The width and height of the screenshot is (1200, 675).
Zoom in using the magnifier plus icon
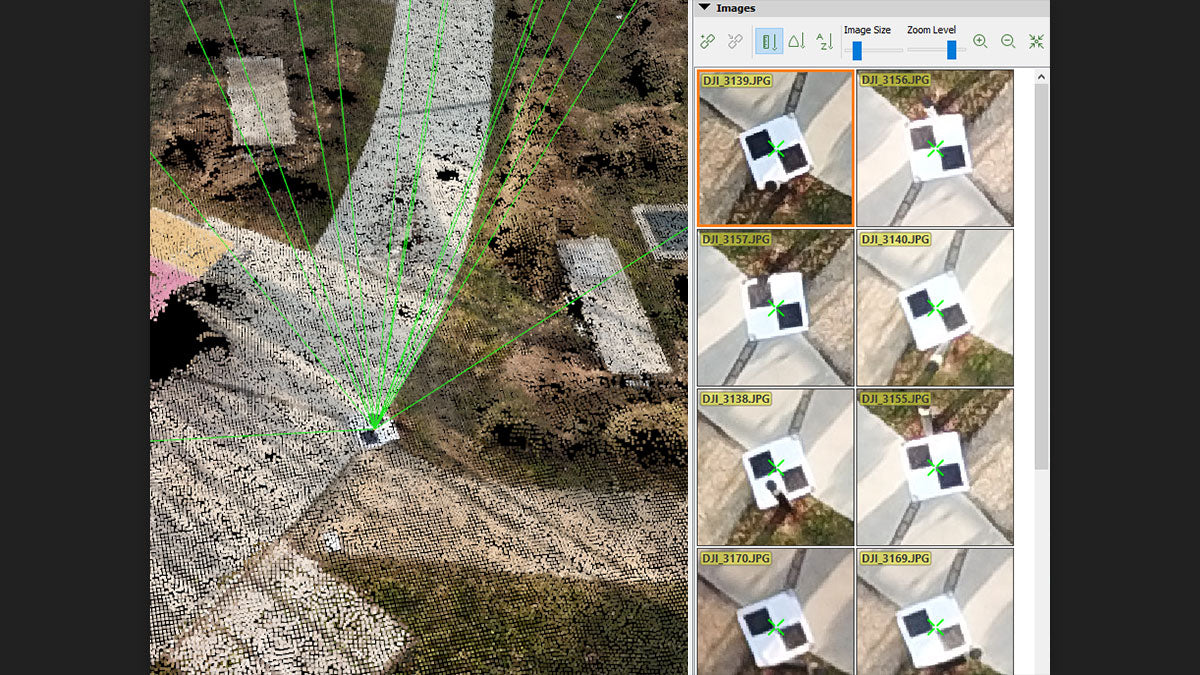(x=979, y=41)
